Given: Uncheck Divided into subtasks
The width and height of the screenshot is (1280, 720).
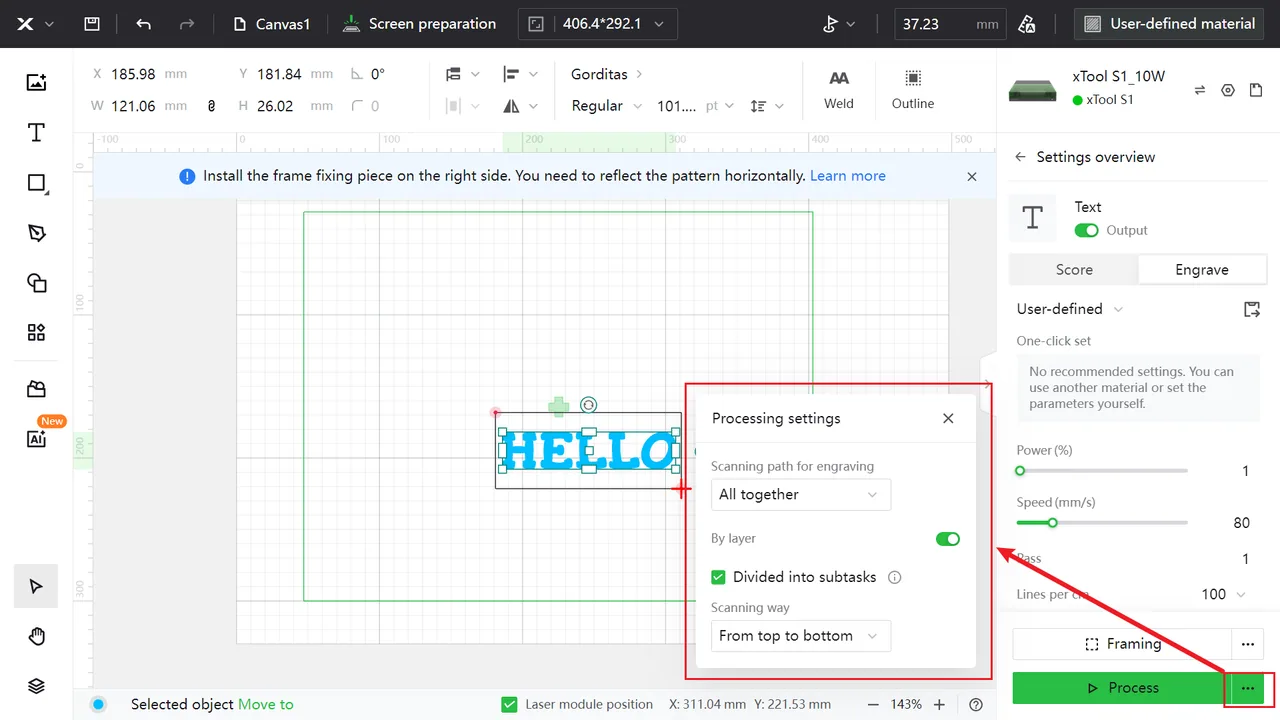Looking at the screenshot, I should 718,577.
